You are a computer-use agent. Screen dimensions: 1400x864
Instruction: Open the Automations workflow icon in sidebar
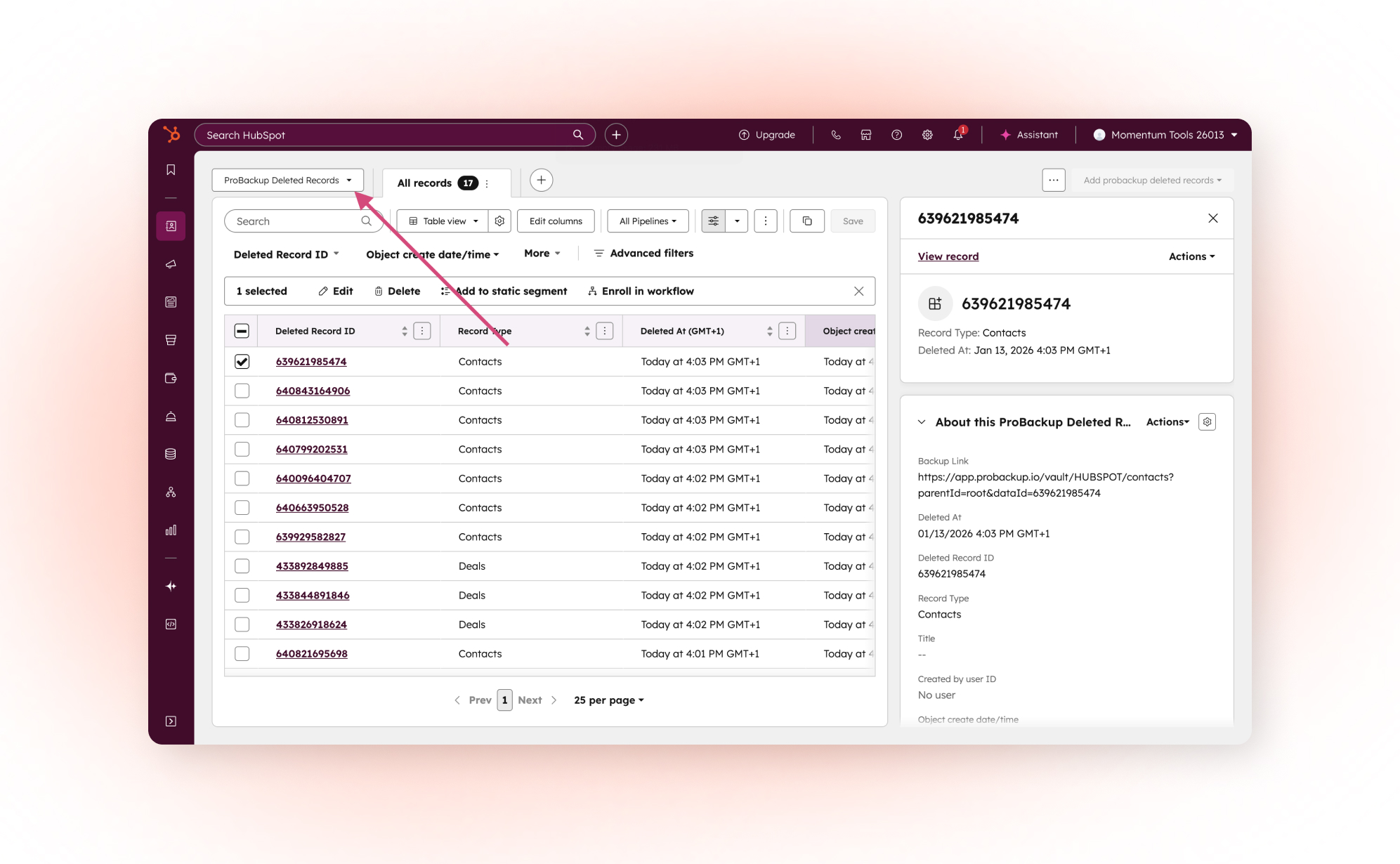171,492
